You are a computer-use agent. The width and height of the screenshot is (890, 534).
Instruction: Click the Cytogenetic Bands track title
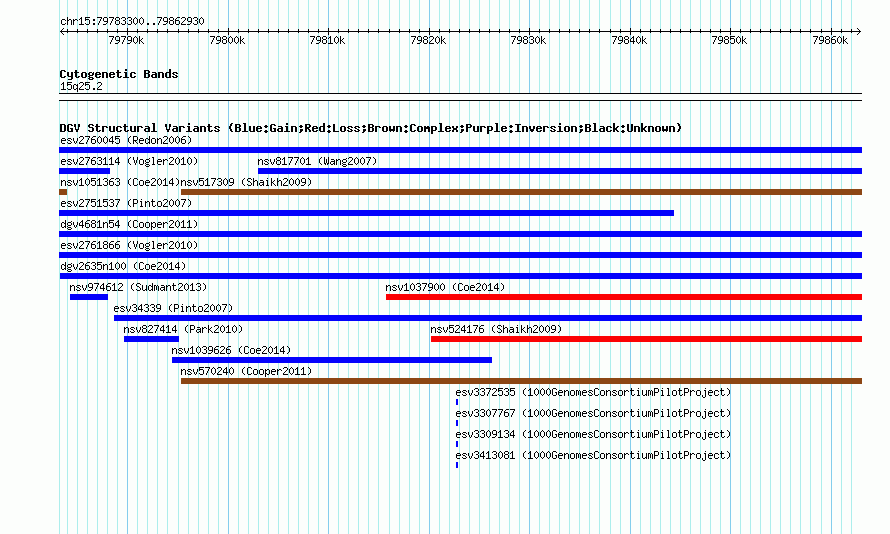click(x=119, y=74)
